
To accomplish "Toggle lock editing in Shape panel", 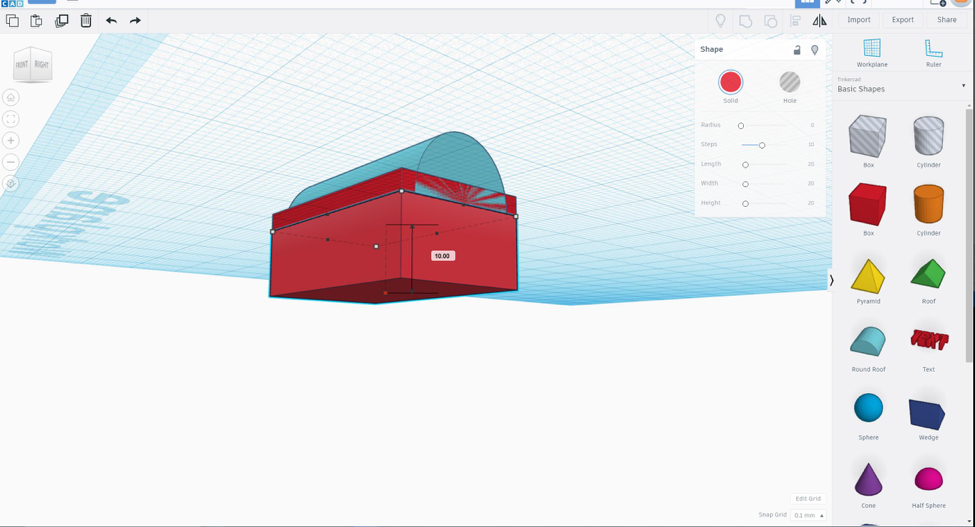I will click(x=797, y=50).
